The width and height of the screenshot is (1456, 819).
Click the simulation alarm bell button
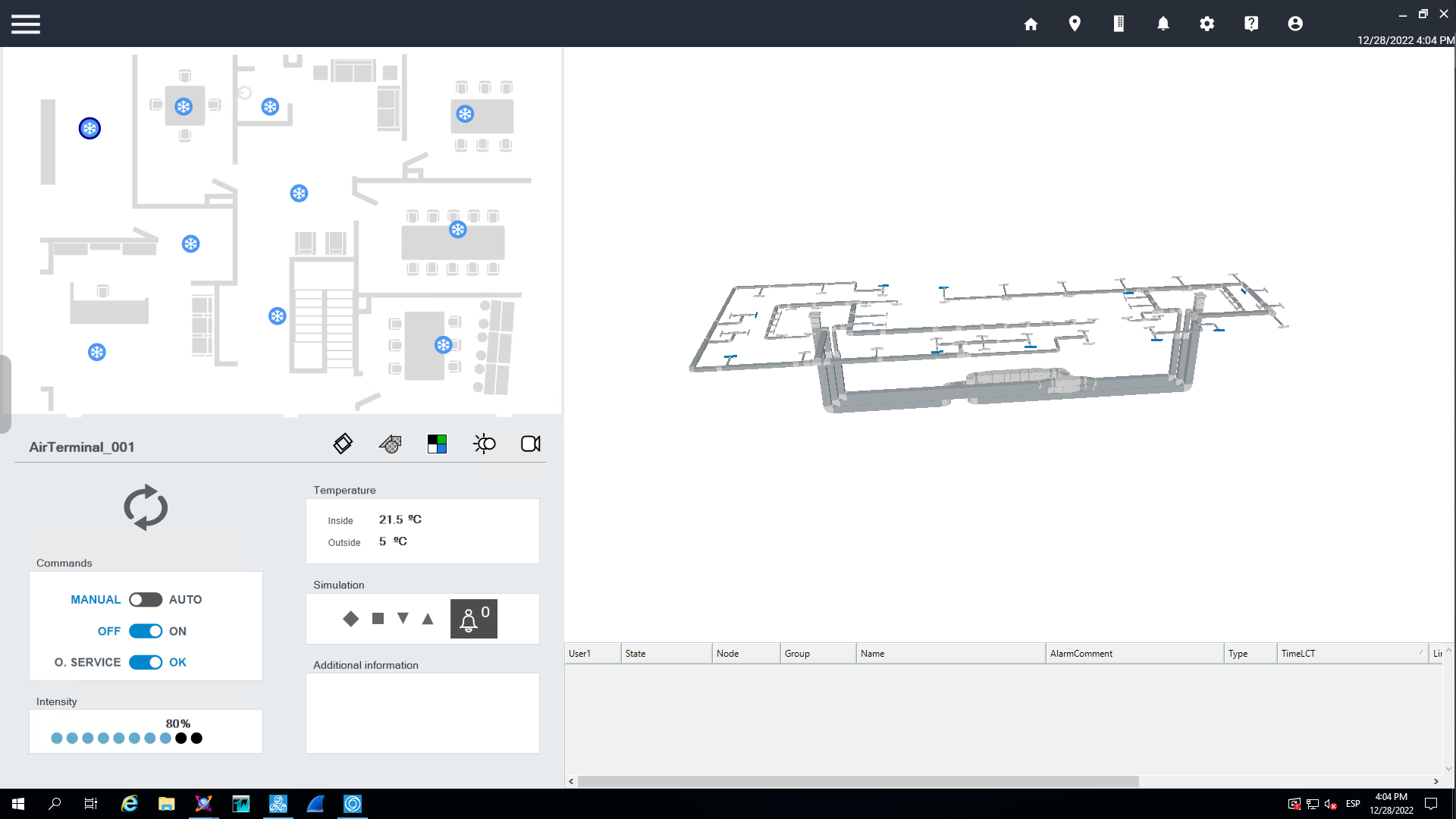pos(473,619)
